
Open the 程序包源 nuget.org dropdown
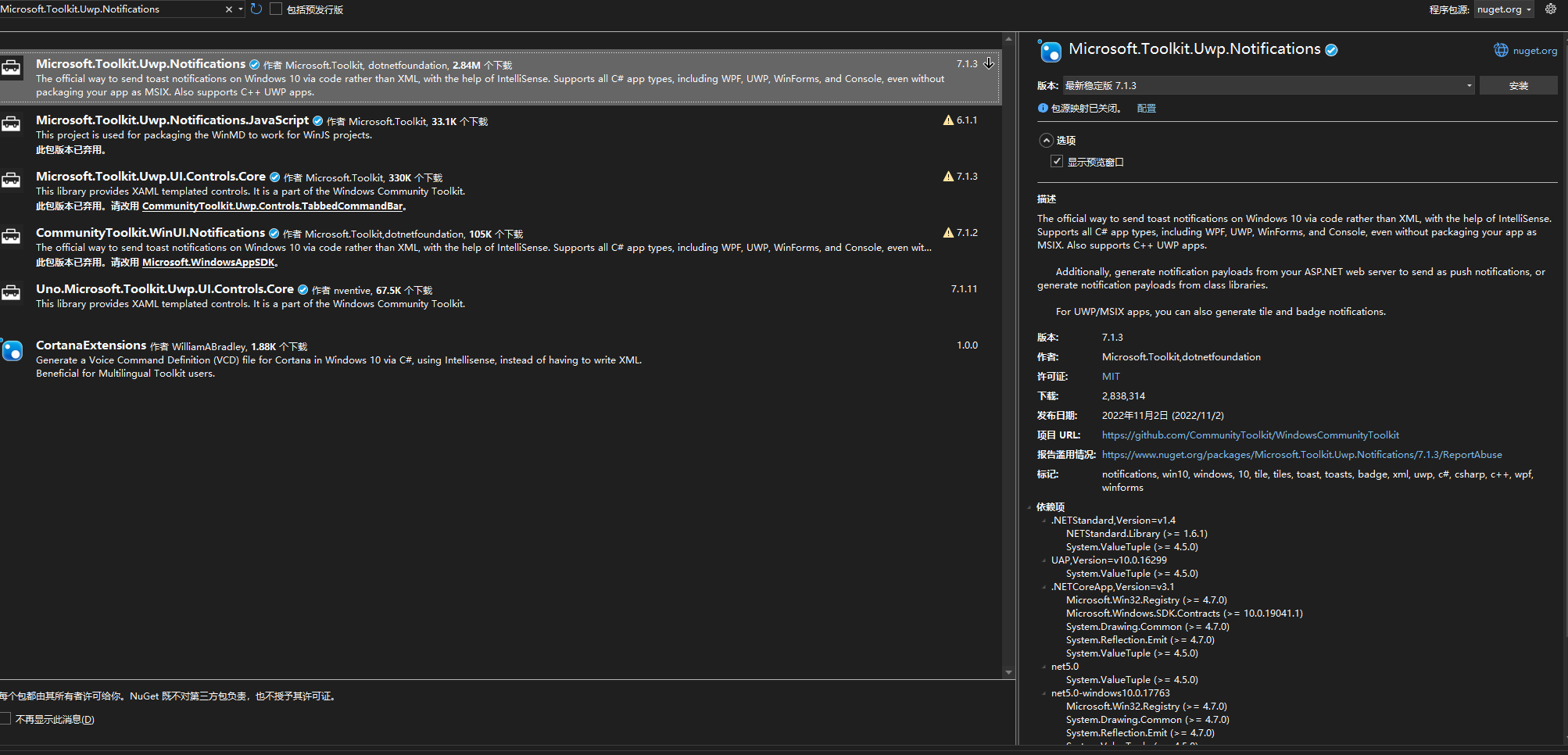pyautogui.click(x=1504, y=9)
